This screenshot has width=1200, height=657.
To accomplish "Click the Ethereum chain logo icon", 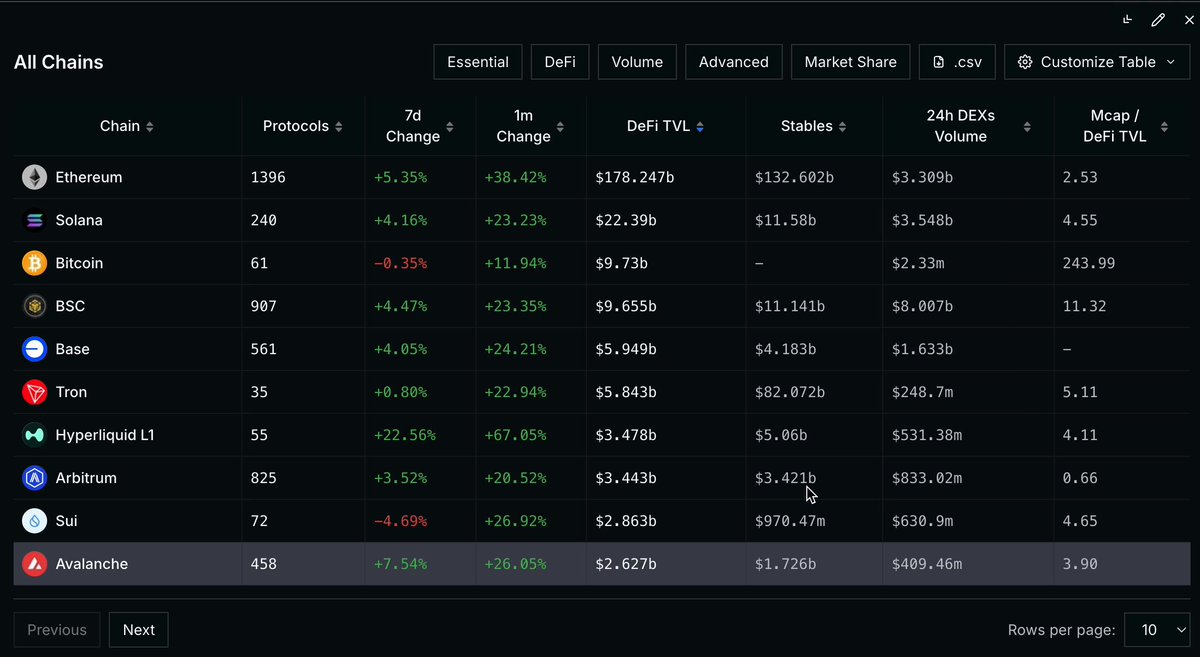I will (x=35, y=177).
